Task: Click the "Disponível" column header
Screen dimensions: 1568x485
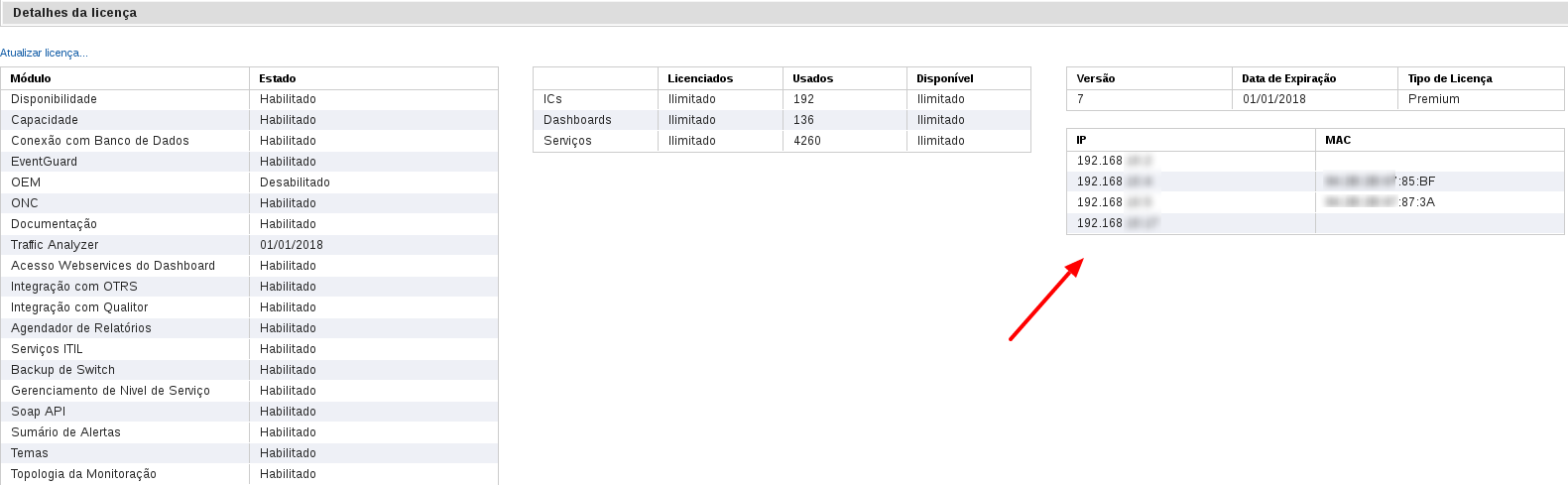Action: (x=944, y=78)
